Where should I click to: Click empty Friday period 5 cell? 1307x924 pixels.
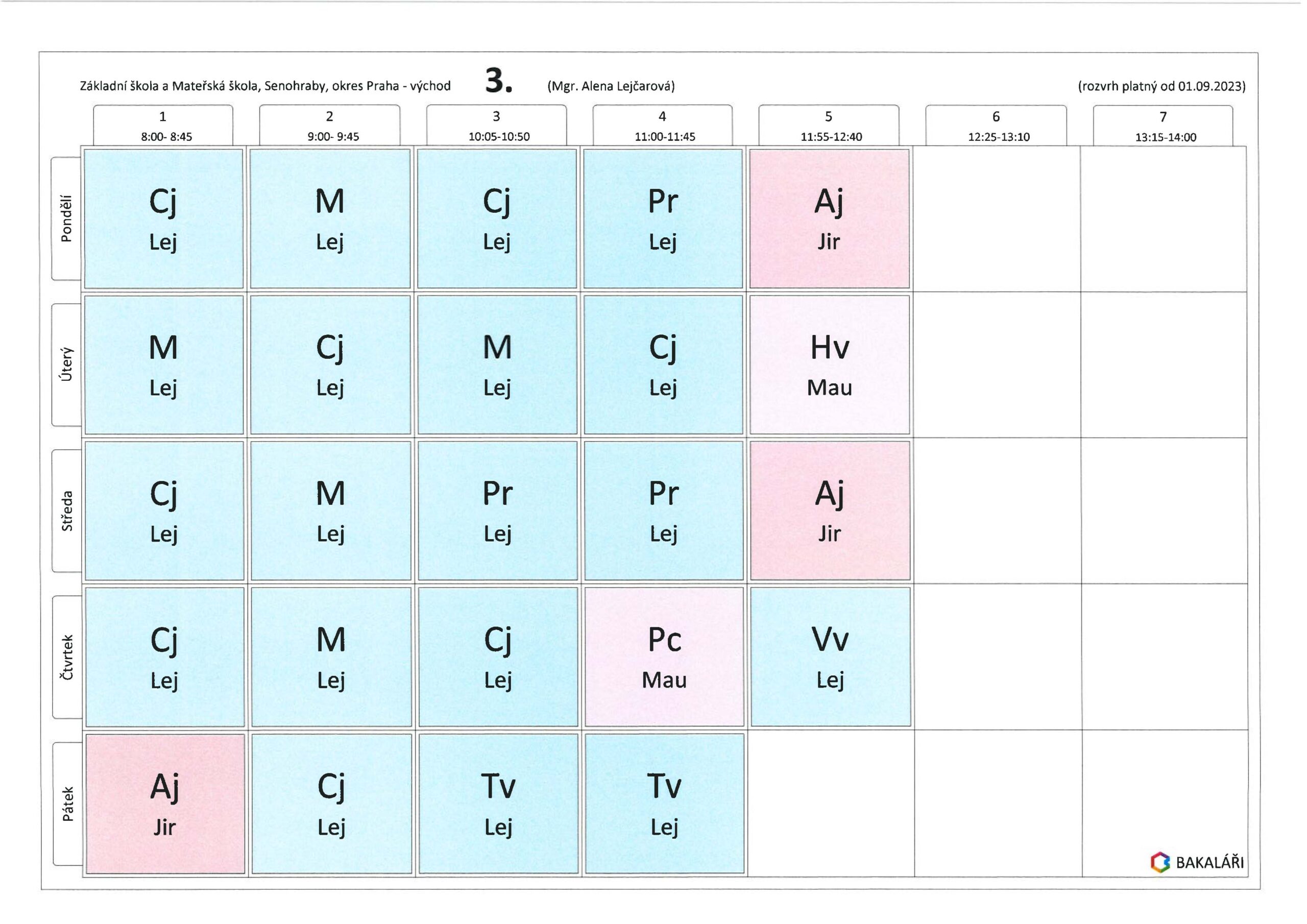(x=831, y=804)
